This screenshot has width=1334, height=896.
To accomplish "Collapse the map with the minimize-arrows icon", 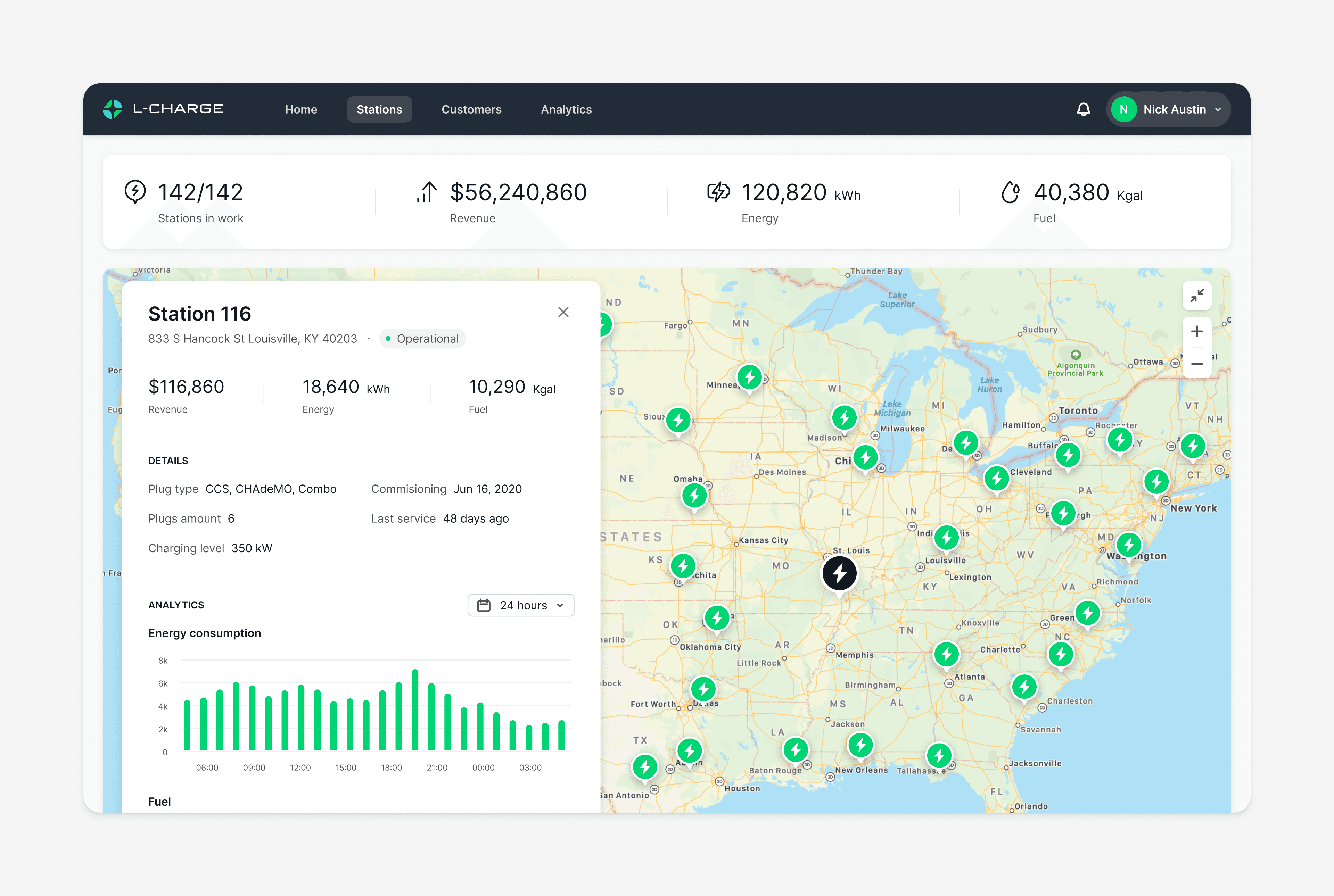I will tap(1196, 296).
